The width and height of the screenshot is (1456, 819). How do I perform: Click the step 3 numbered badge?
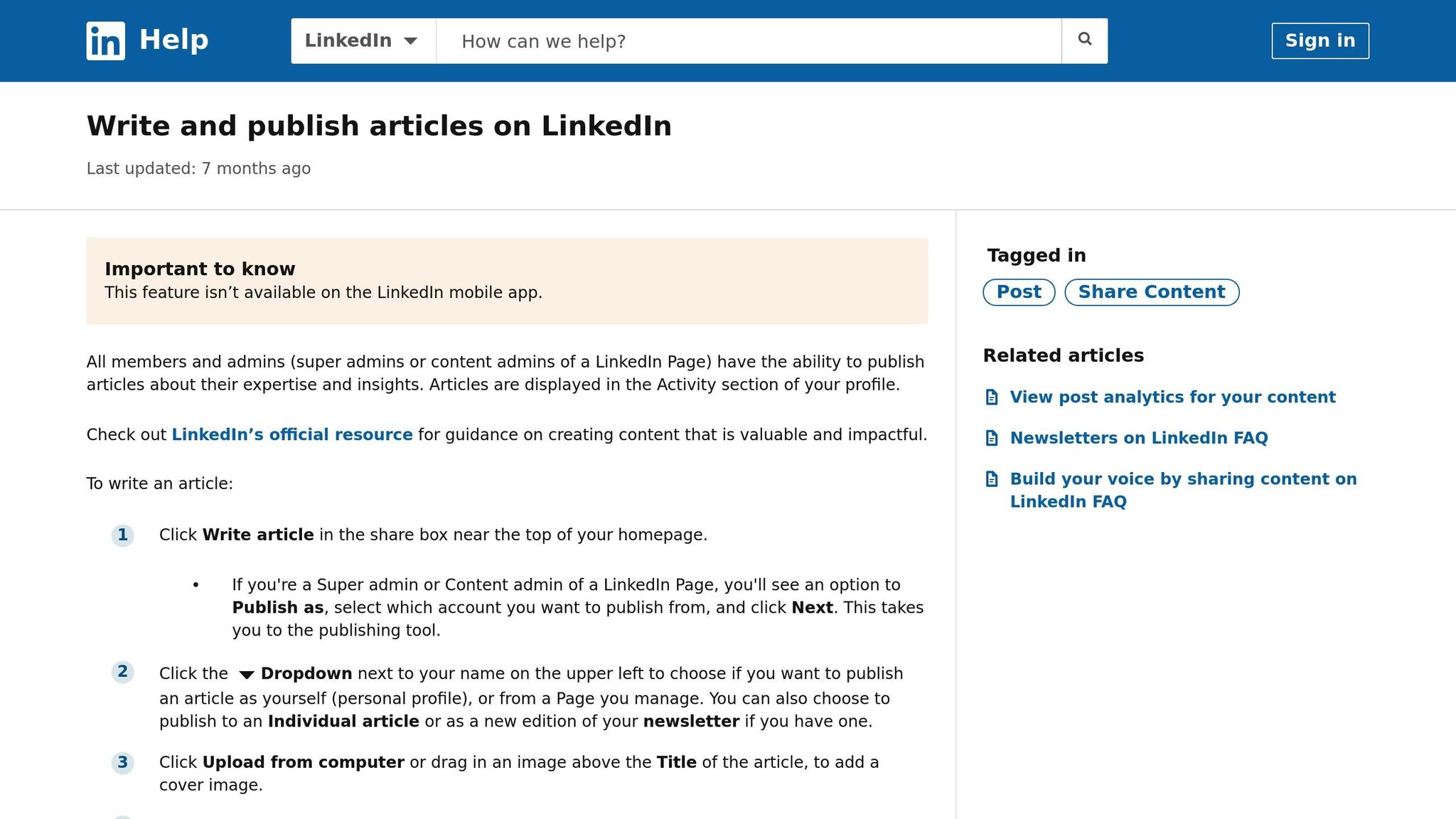click(123, 762)
